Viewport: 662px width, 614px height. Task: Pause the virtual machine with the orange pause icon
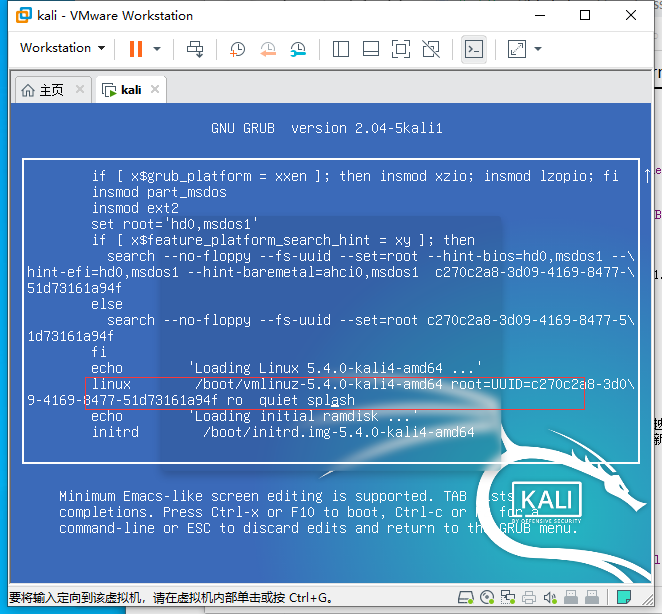tap(136, 49)
